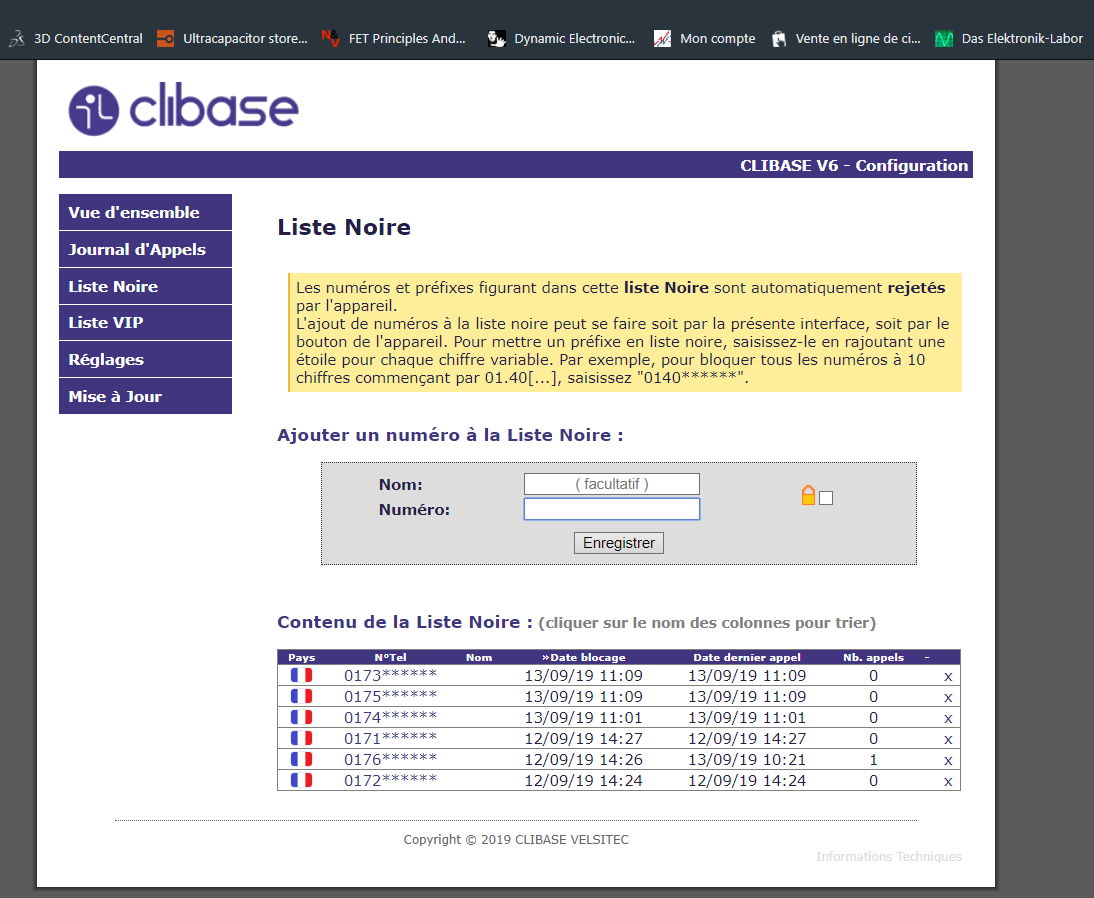
Task: Click the French flag for 0173******
Action: tap(301, 675)
